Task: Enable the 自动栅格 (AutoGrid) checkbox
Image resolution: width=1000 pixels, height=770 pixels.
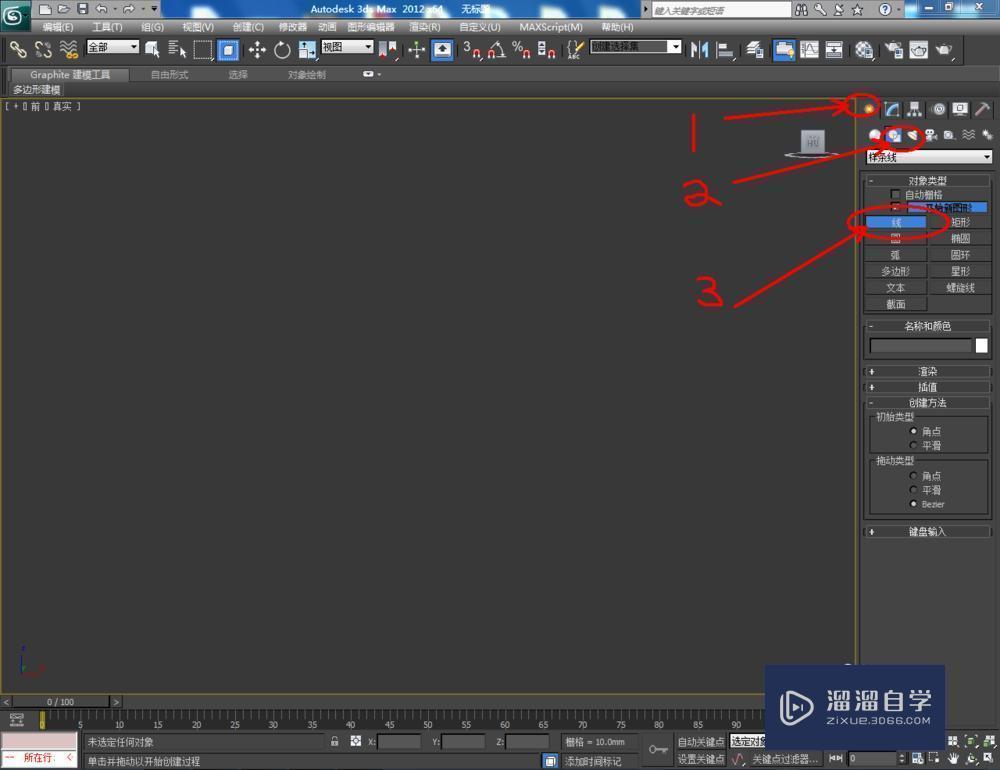Action: [x=896, y=192]
